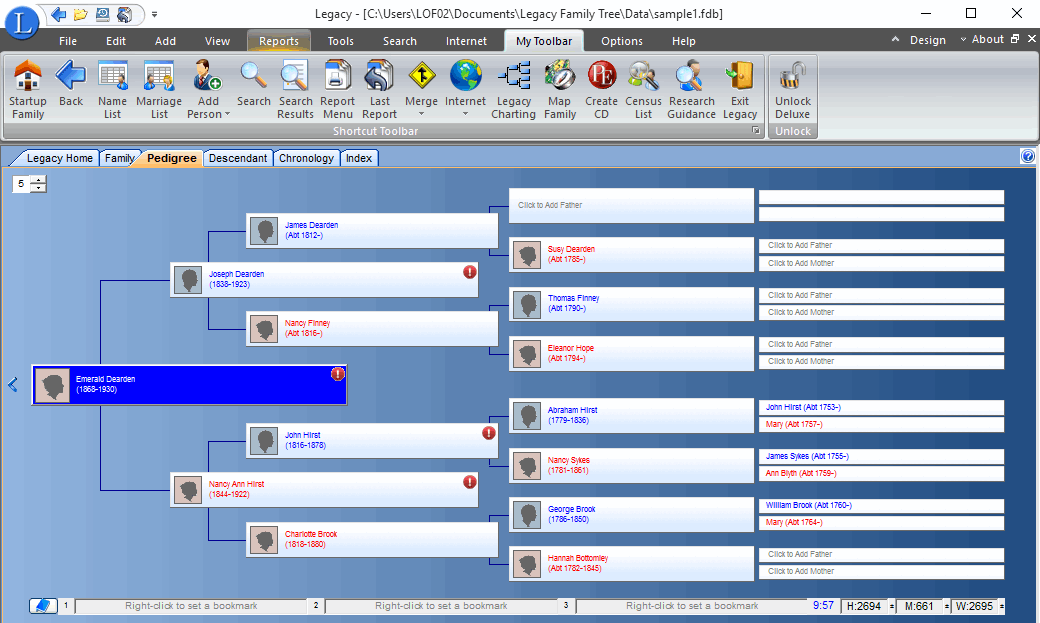This screenshot has height=623, width=1040.
Task: Click "Click to Add Father" above Susy Dearden
Action: pyautogui.click(x=631, y=205)
